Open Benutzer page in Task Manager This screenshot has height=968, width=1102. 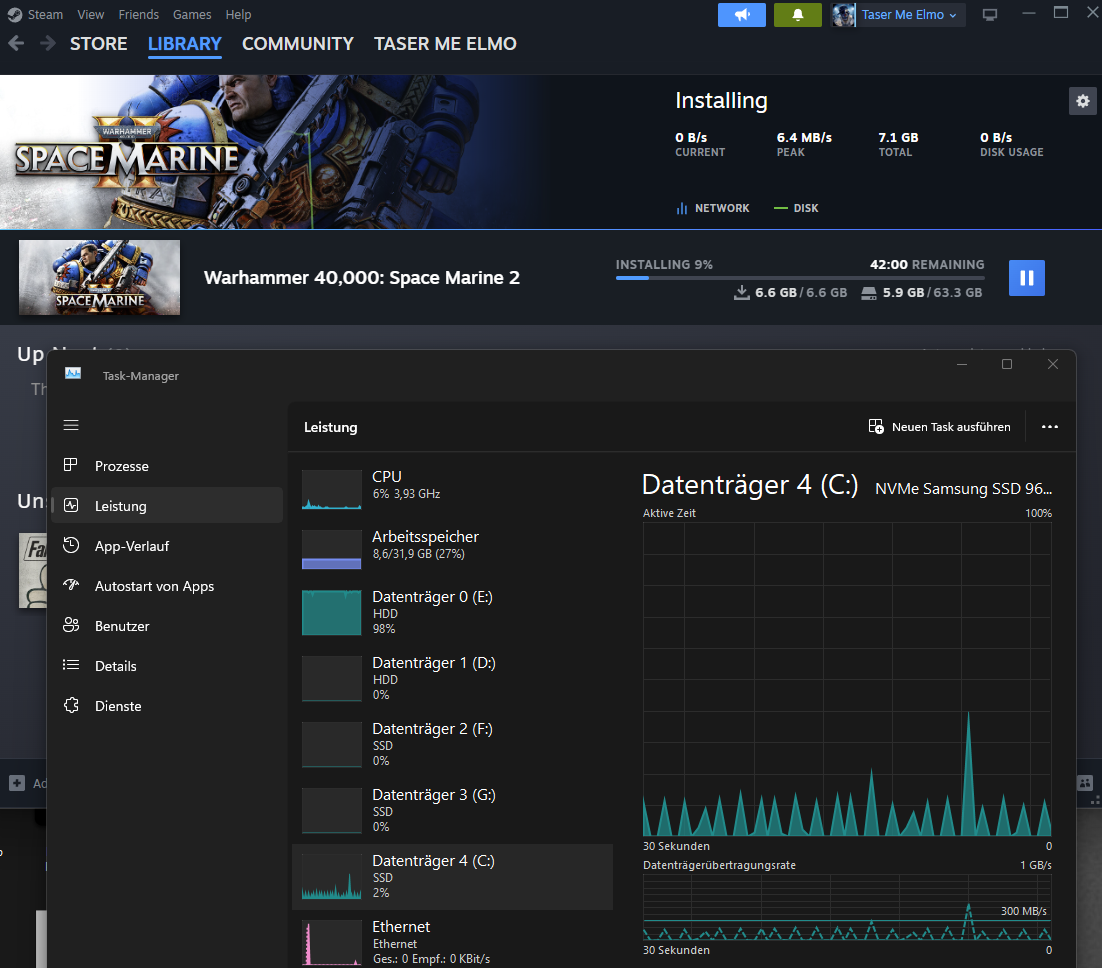167,626
